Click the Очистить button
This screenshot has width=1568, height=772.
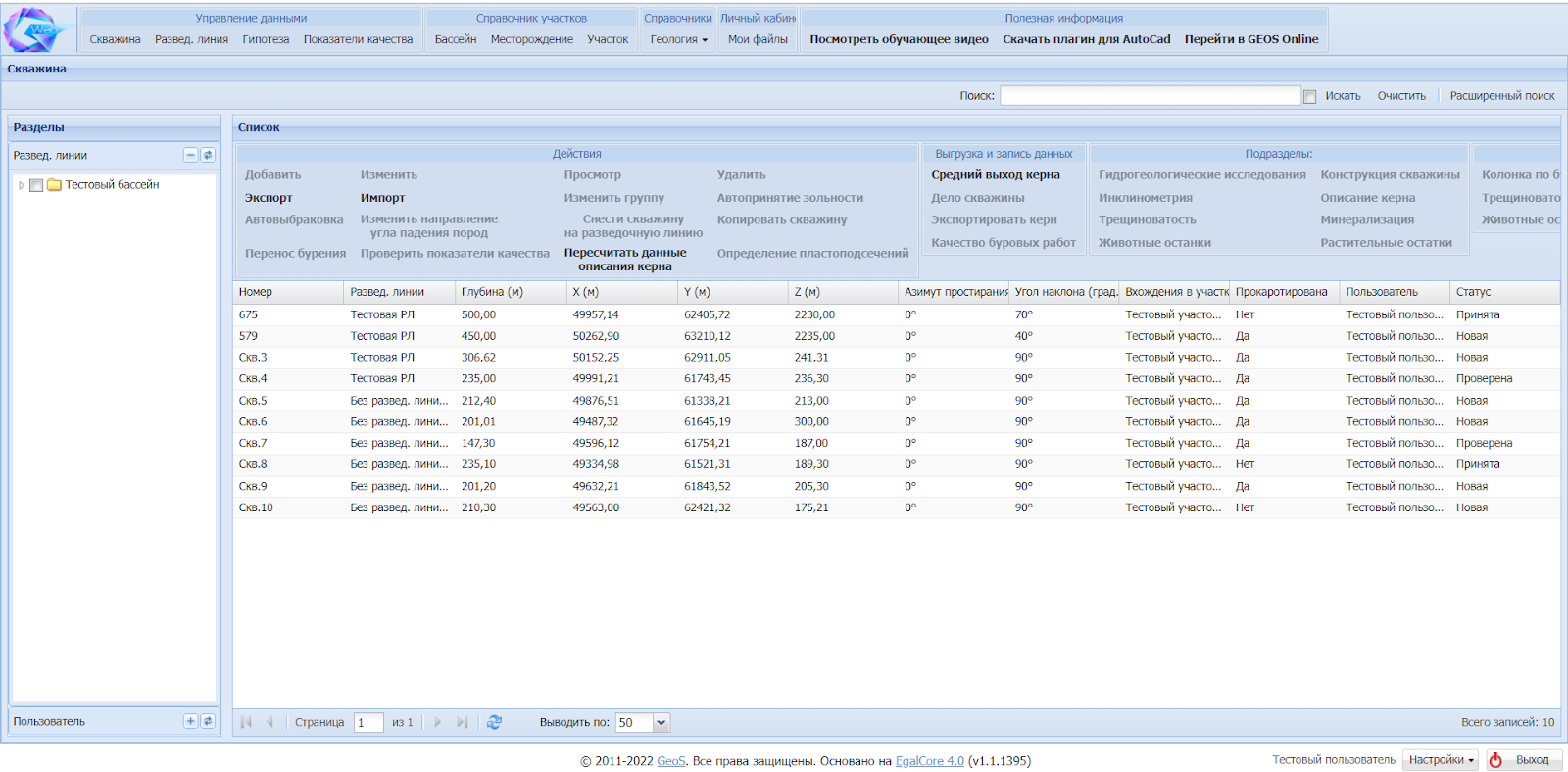(1401, 96)
